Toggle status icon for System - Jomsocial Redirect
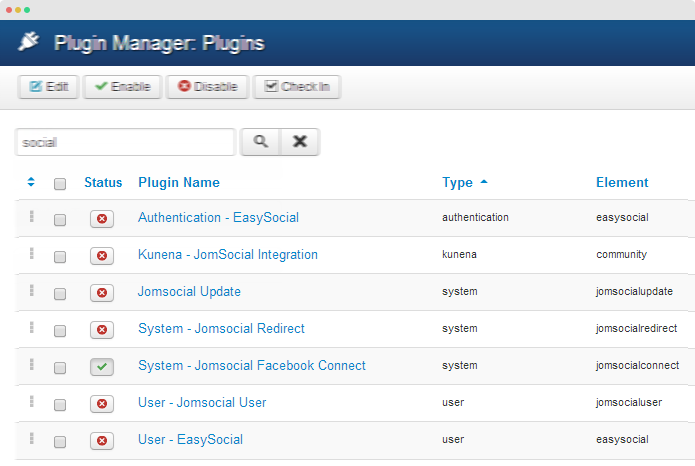 [102, 330]
